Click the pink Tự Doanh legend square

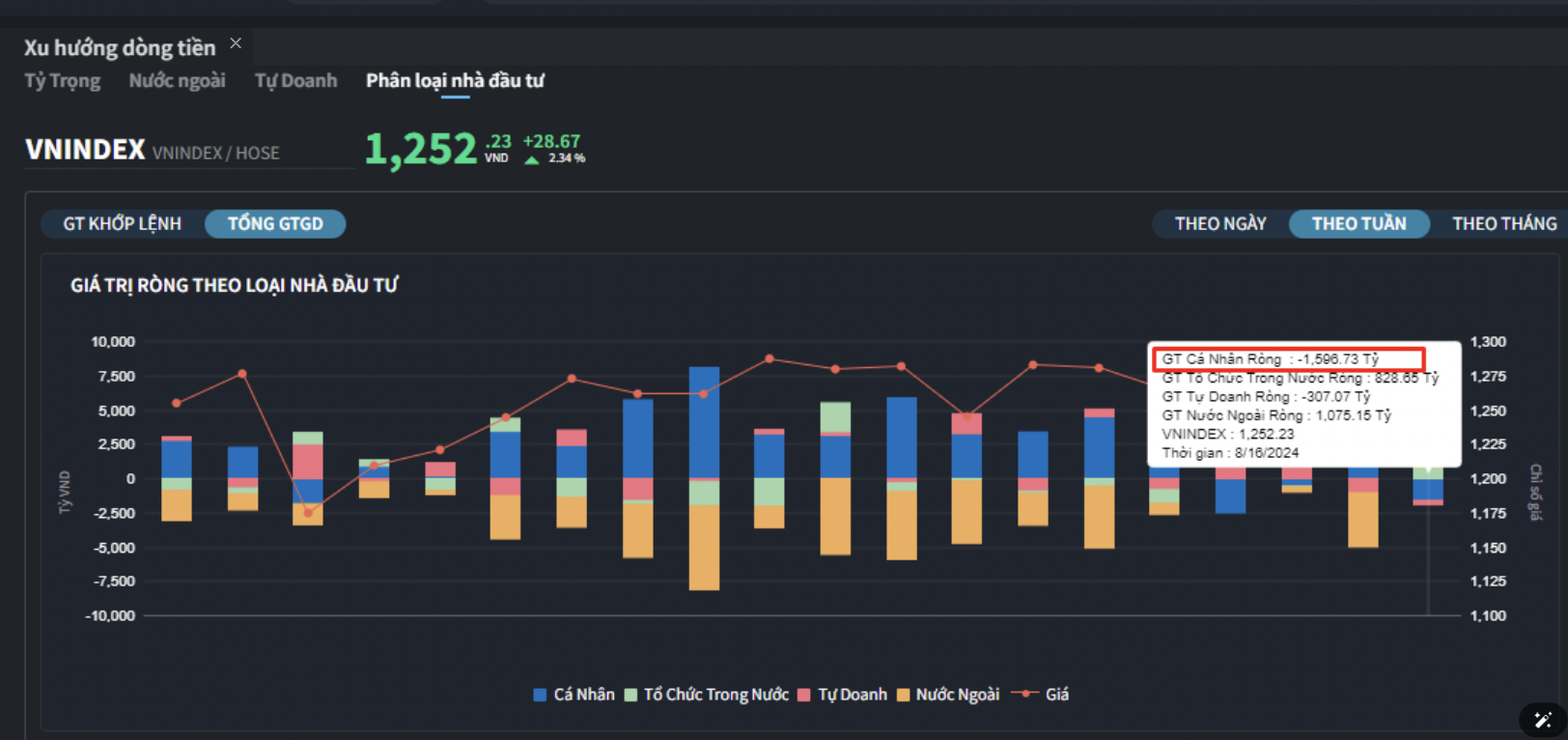(804, 695)
